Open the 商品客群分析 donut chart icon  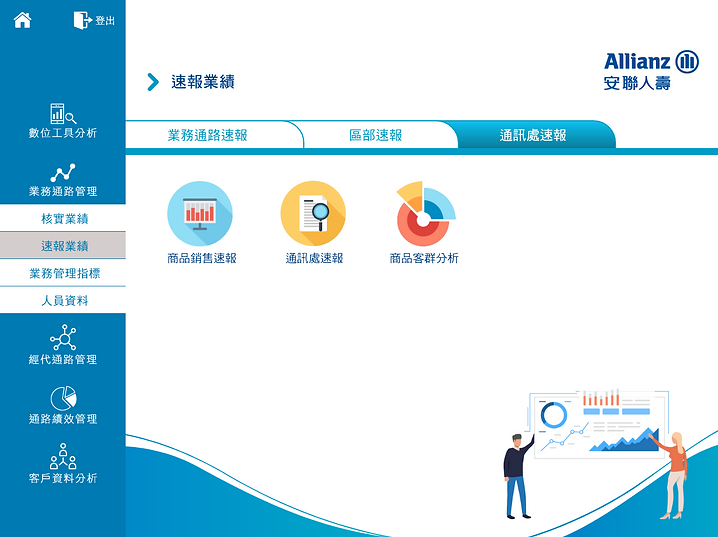[x=425, y=214]
